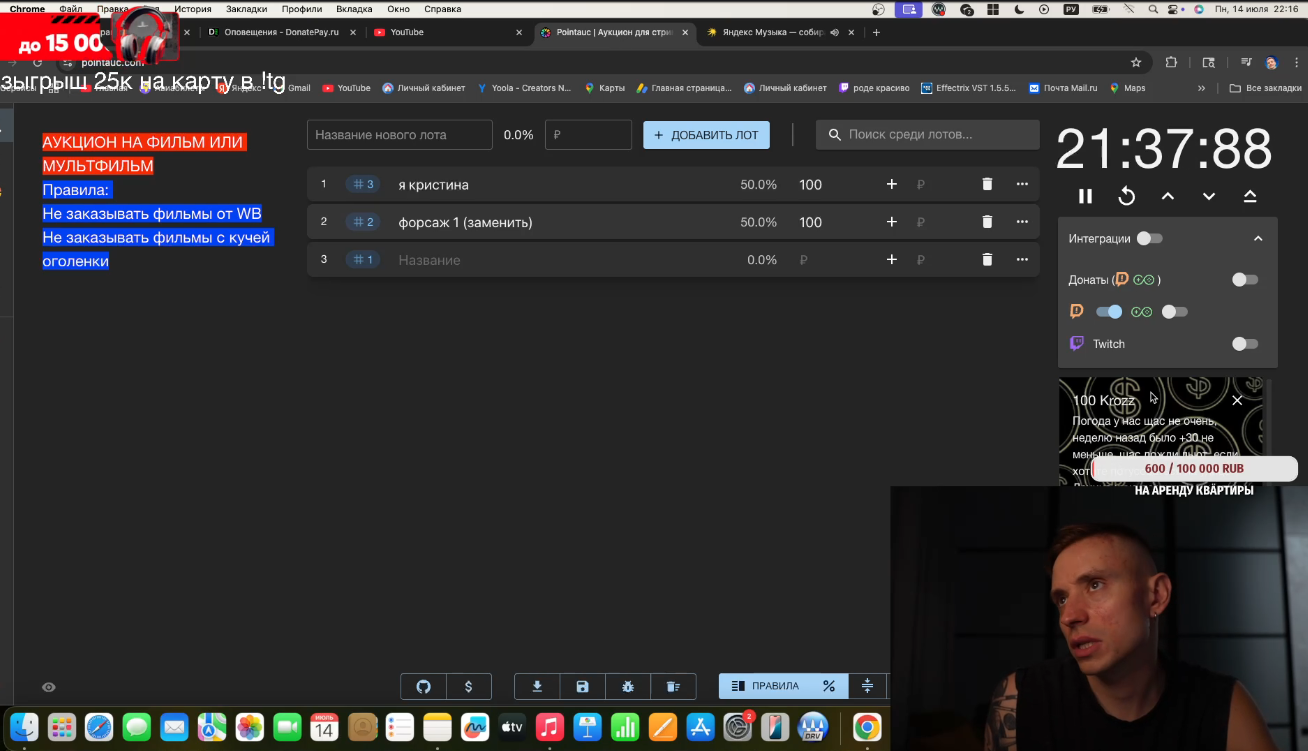
Task: Click the Поиск среди лотов search box
Action: (928, 135)
